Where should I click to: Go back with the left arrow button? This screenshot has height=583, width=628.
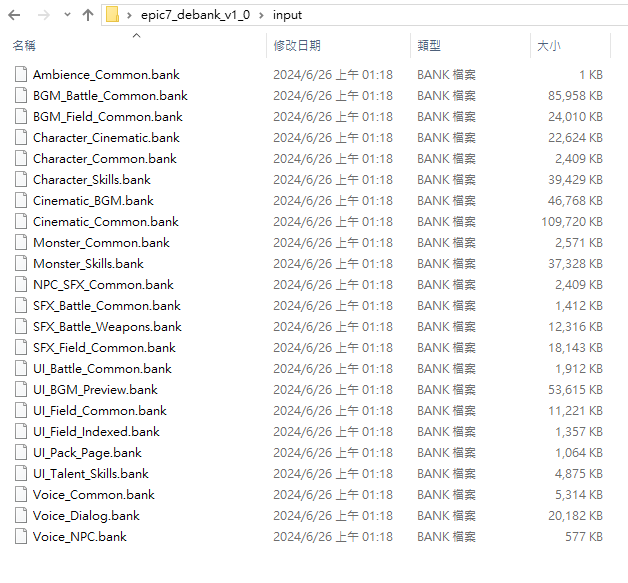click(x=14, y=15)
